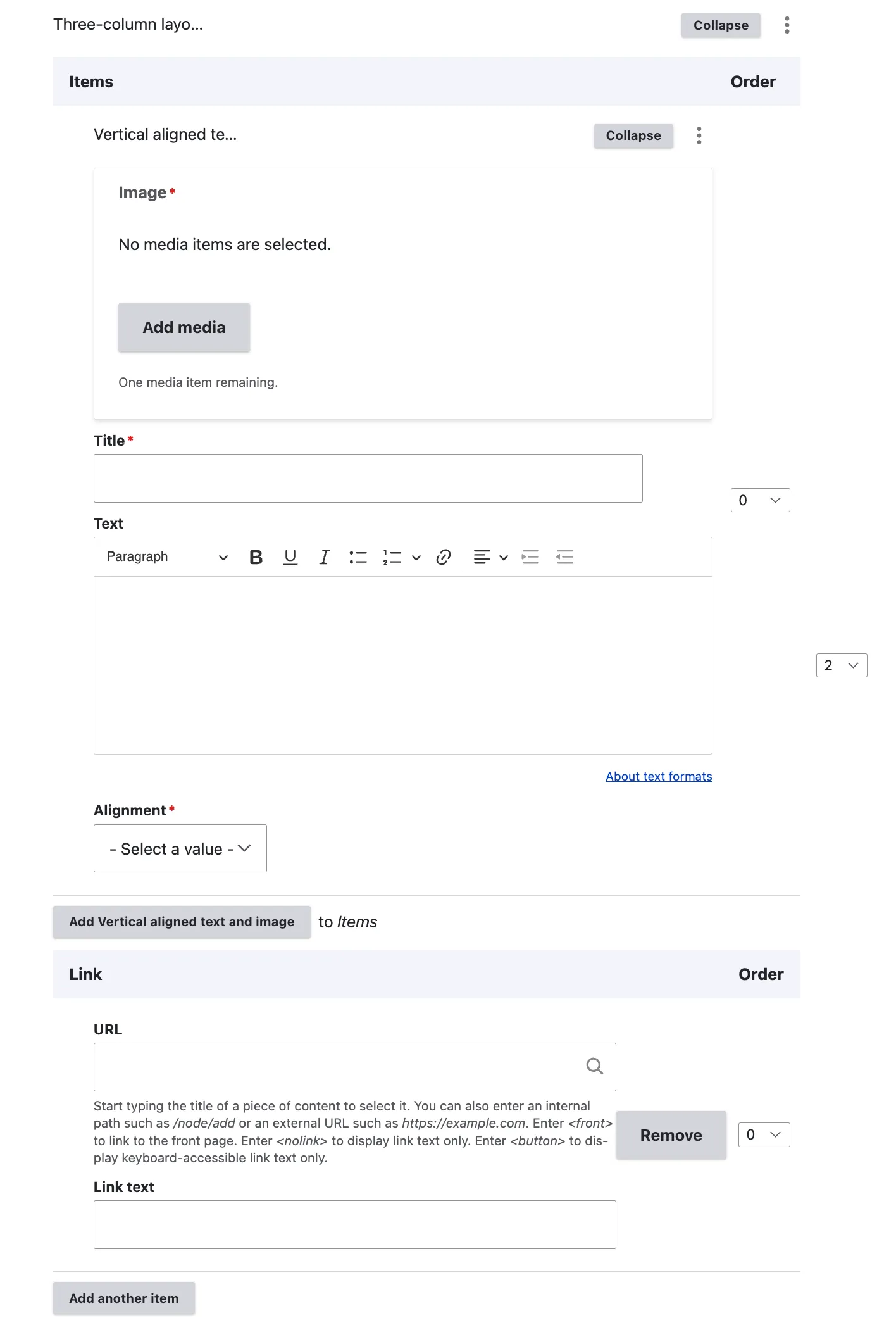Insert a bulleted list
The width and height of the screenshot is (896, 1332).
358,557
